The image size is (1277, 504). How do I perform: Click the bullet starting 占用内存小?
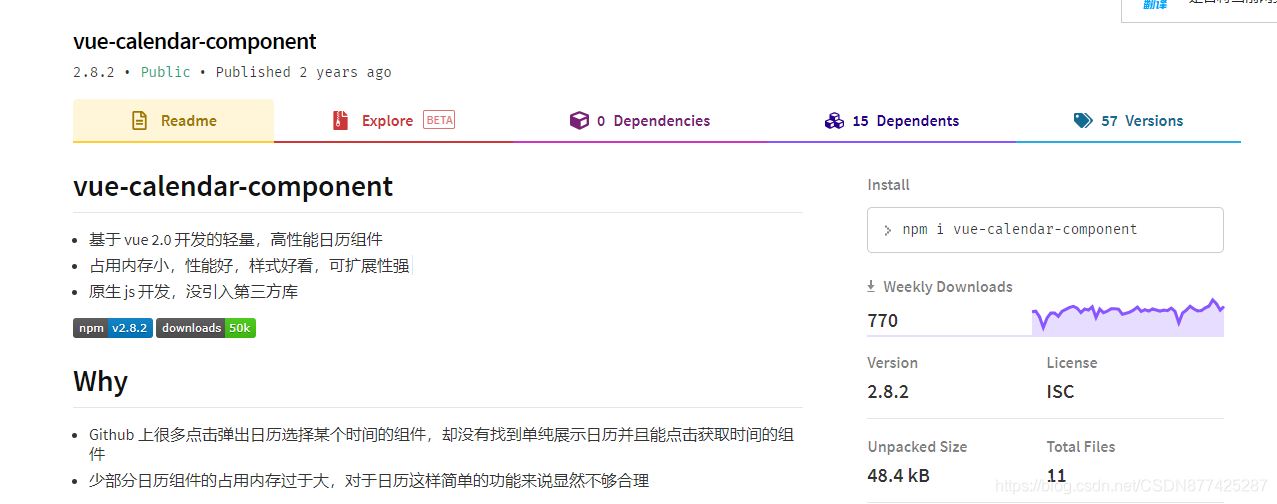point(249,266)
